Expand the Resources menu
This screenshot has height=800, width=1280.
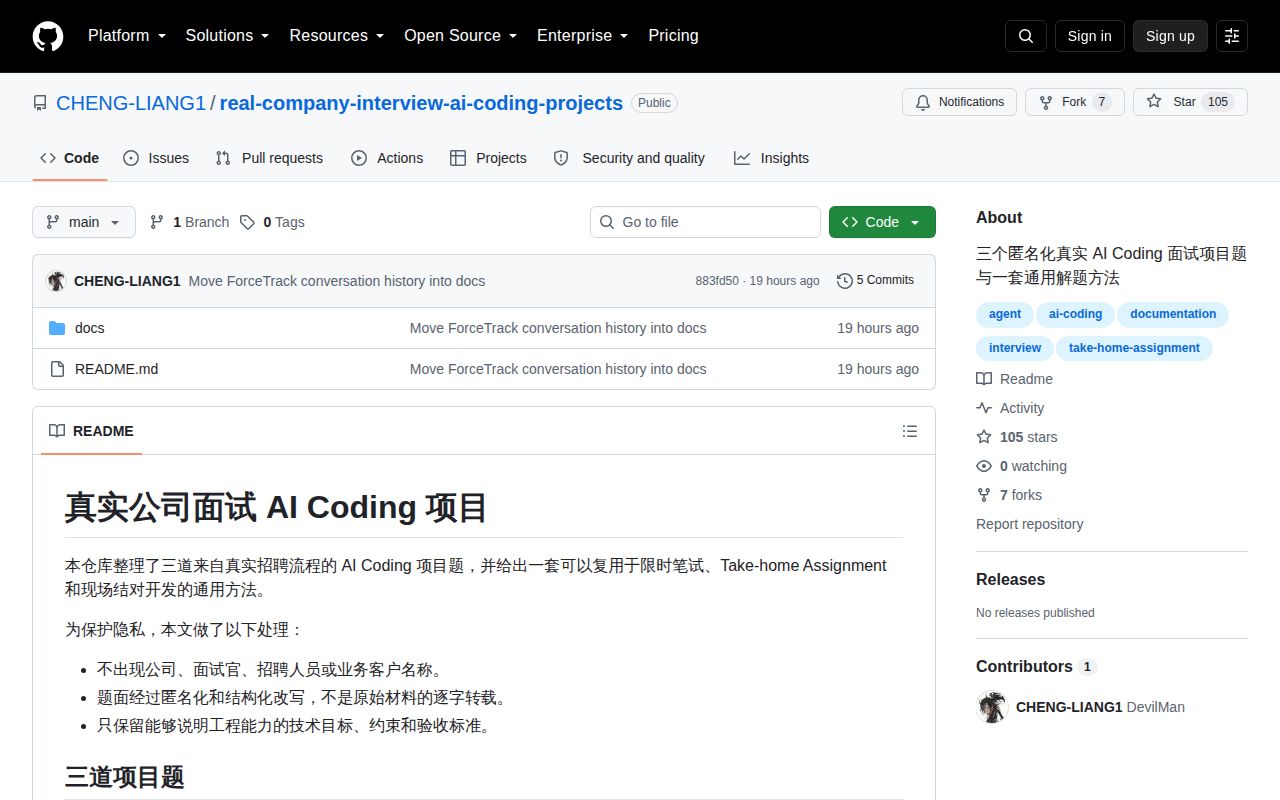337,36
